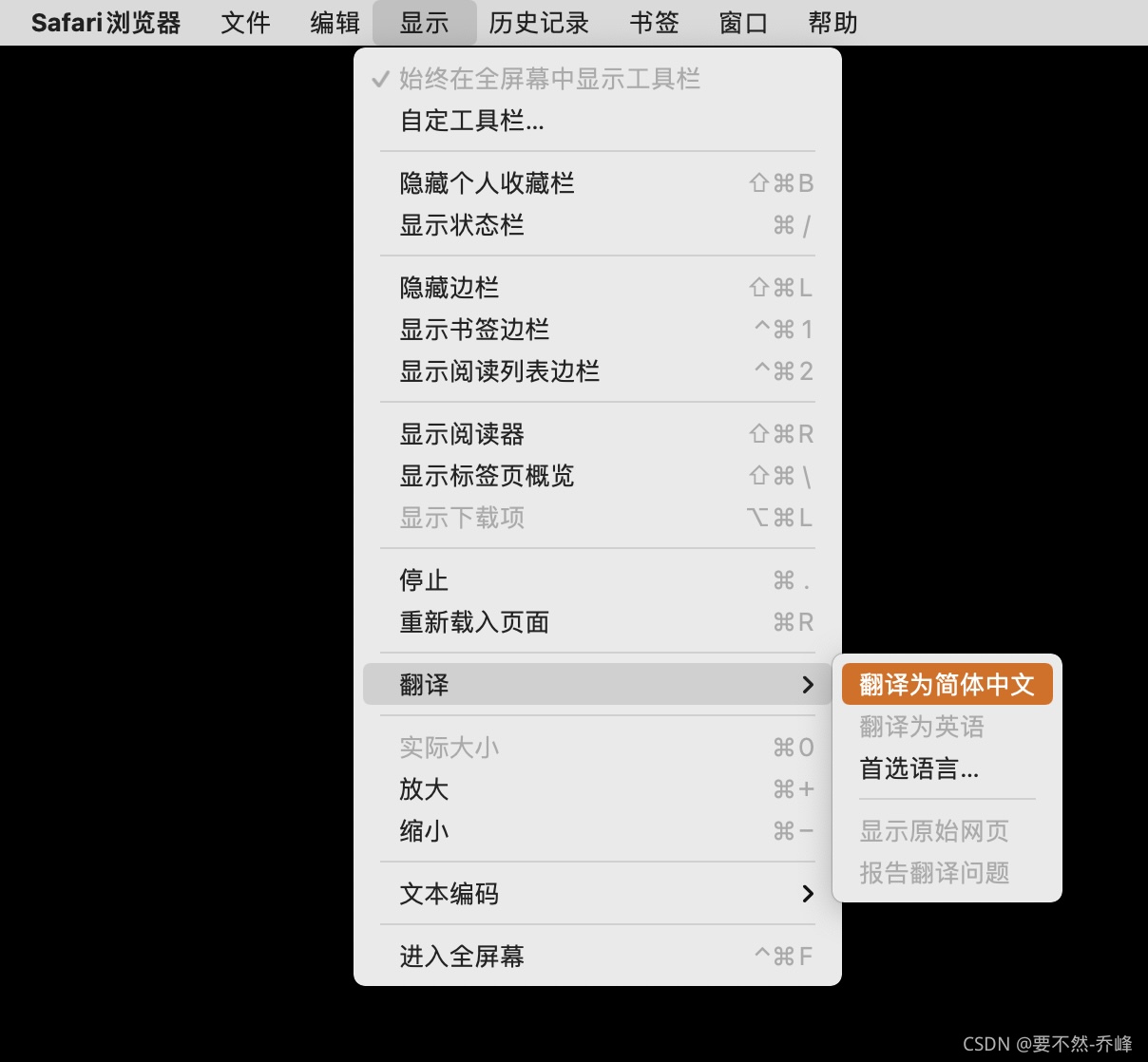Choose 自定工具栏… menu item
This screenshot has height=1062, width=1148.
pos(598,121)
